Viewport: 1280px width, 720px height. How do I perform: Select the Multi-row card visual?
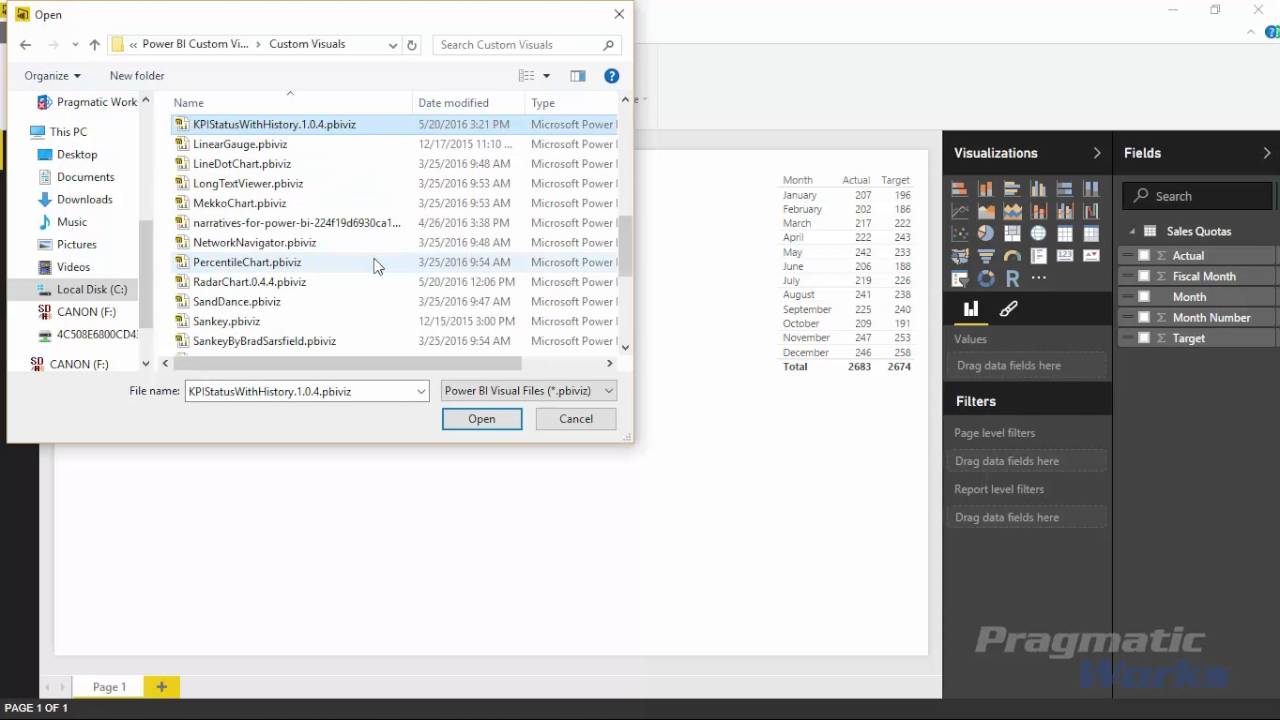tap(1038, 256)
